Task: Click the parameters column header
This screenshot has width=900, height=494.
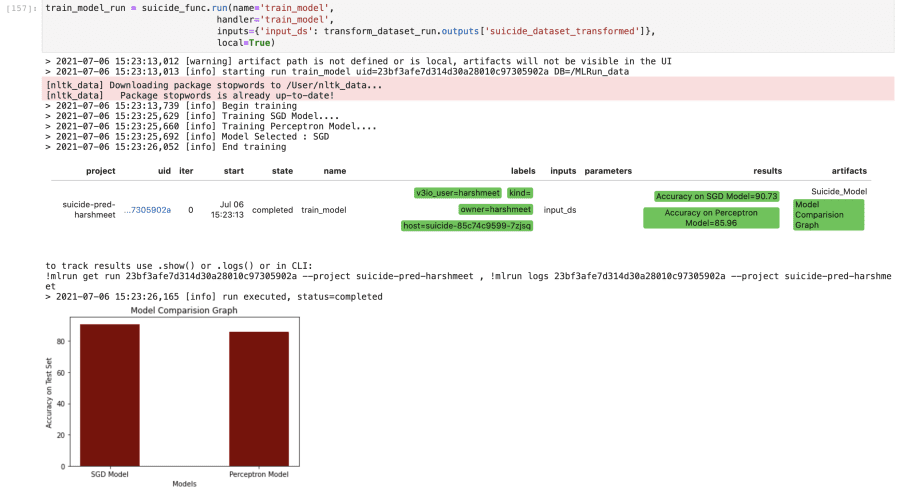Action: tap(608, 171)
